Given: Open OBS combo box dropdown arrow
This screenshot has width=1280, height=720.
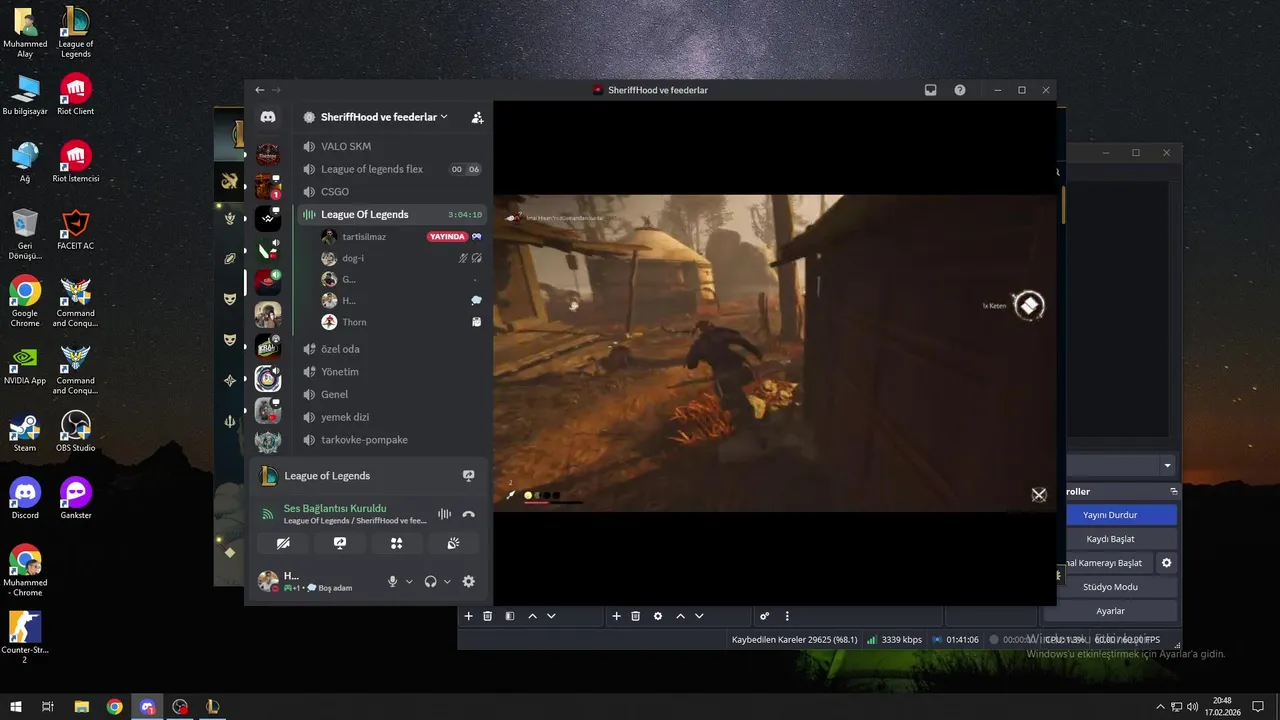Looking at the screenshot, I should 1167,466.
